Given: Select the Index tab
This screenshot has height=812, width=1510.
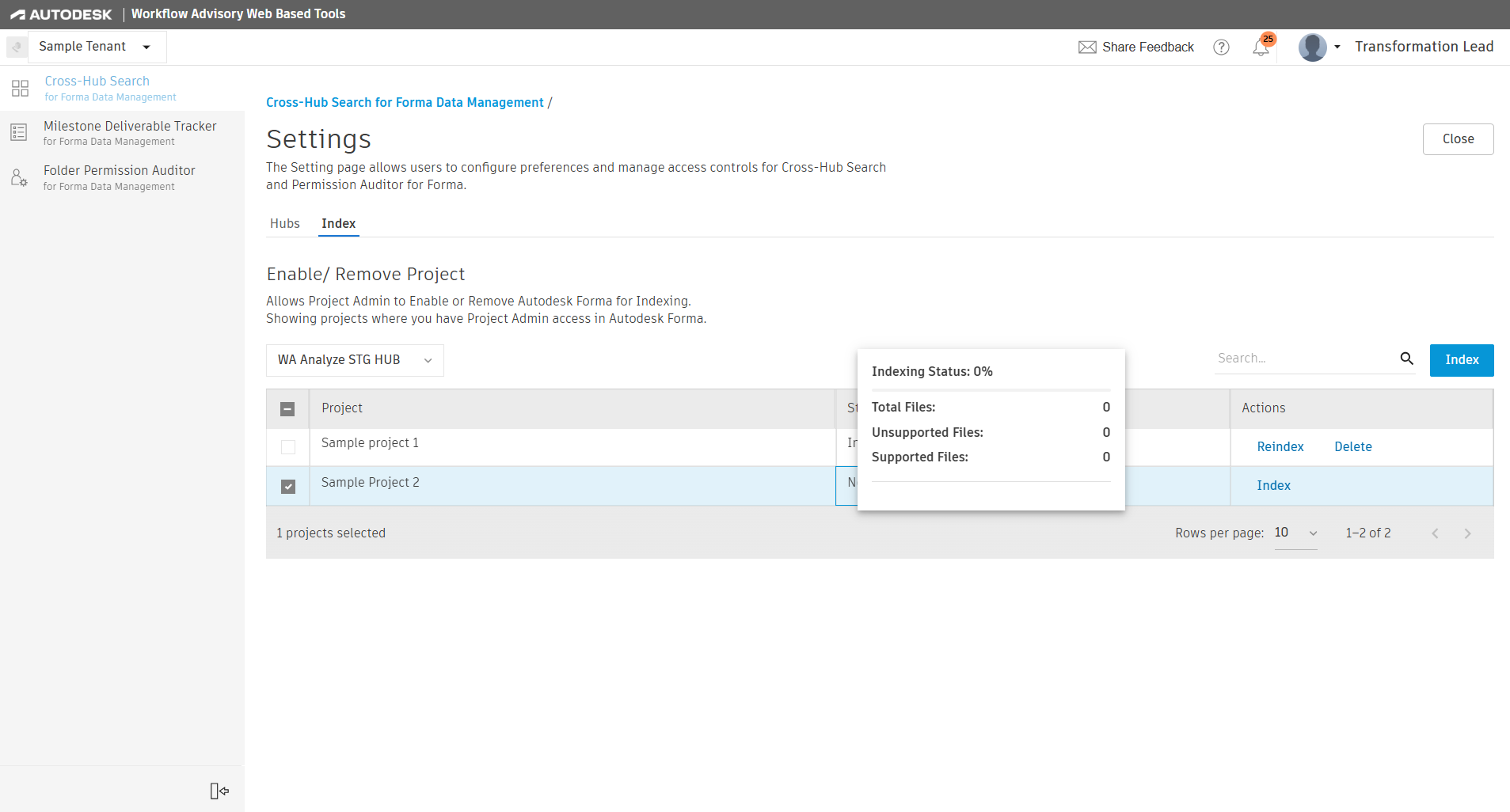Looking at the screenshot, I should 339,224.
